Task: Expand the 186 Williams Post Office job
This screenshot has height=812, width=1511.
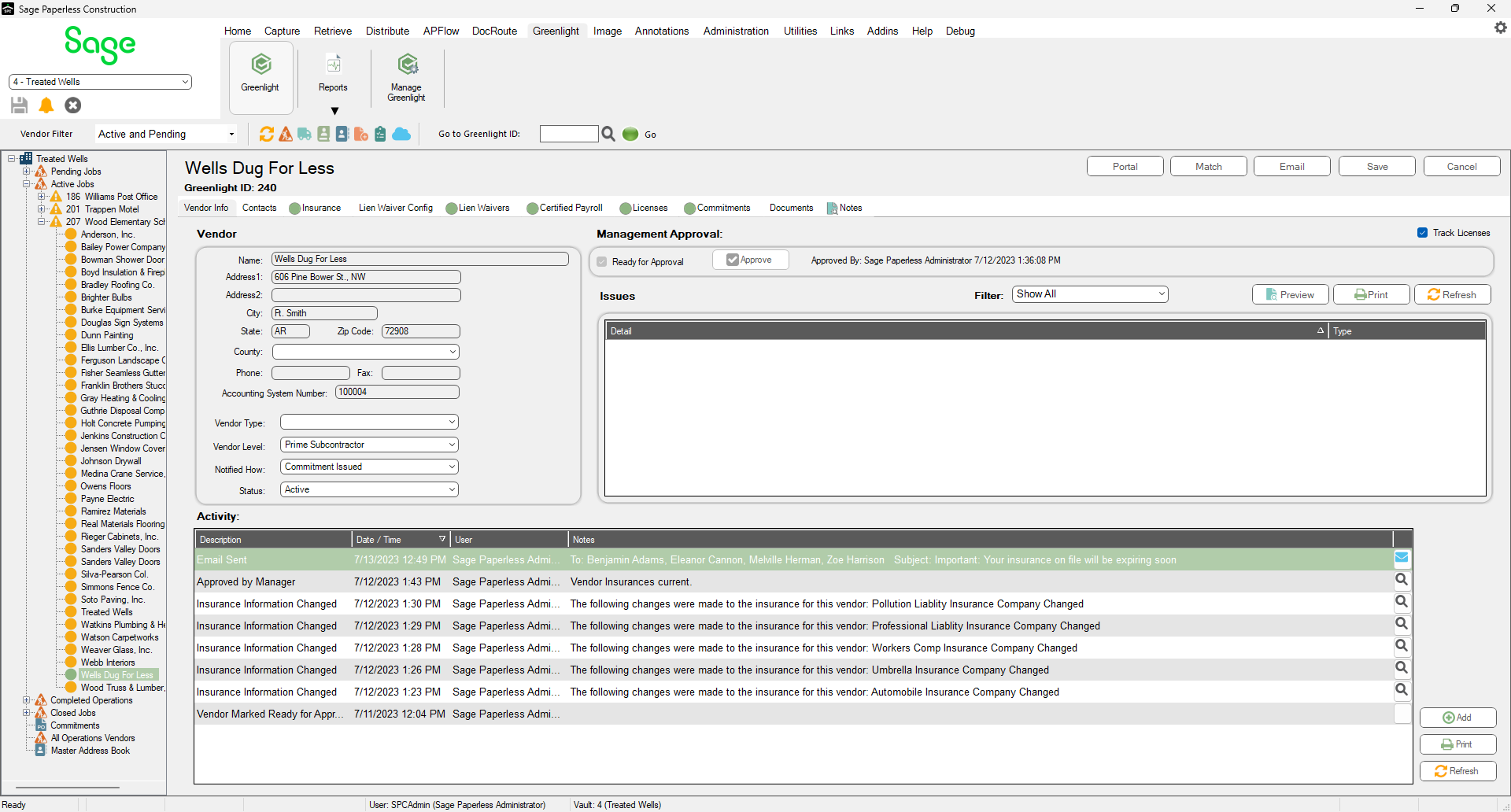Action: tap(42, 197)
